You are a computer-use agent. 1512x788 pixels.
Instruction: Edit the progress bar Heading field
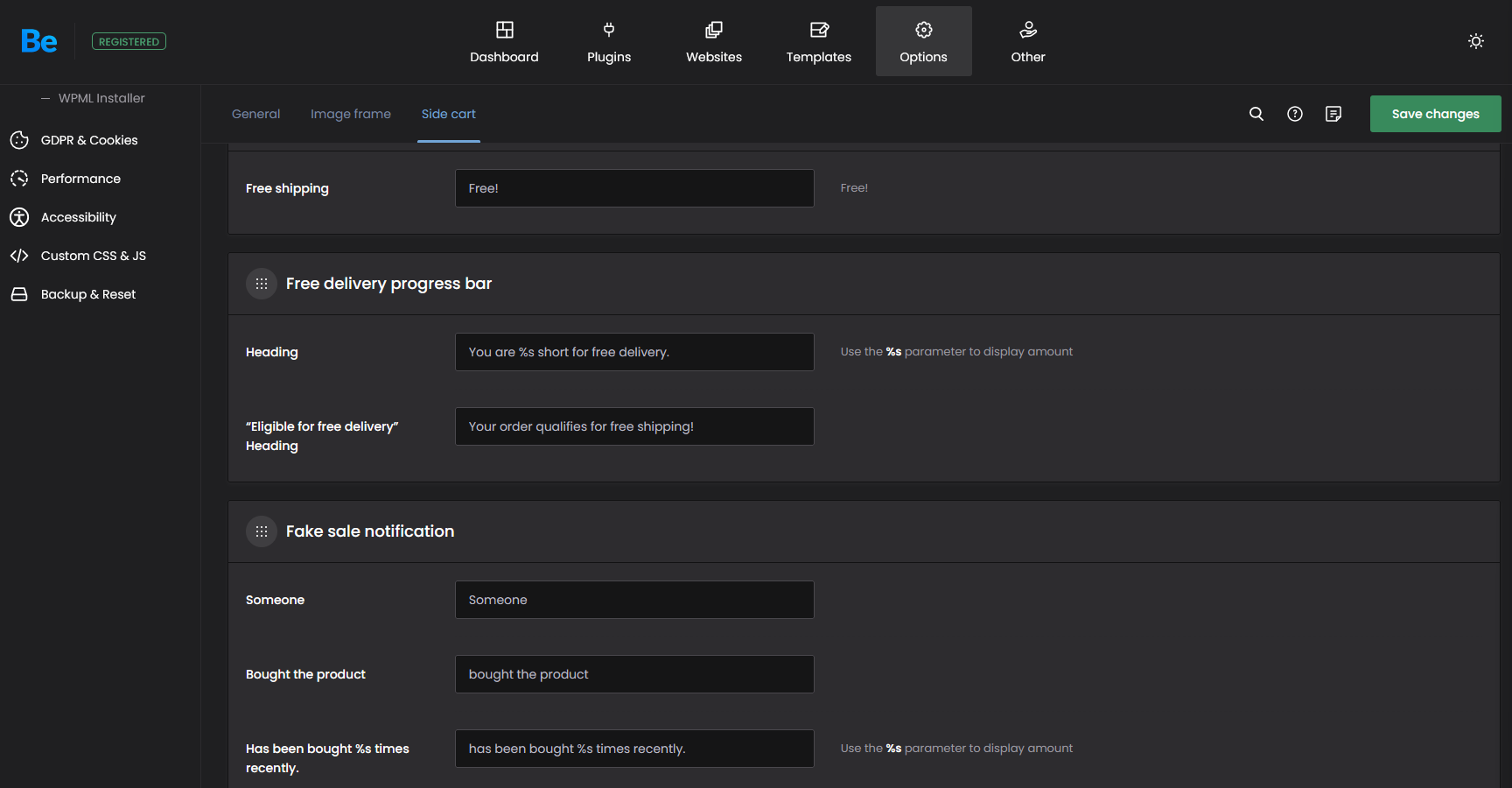(x=634, y=352)
